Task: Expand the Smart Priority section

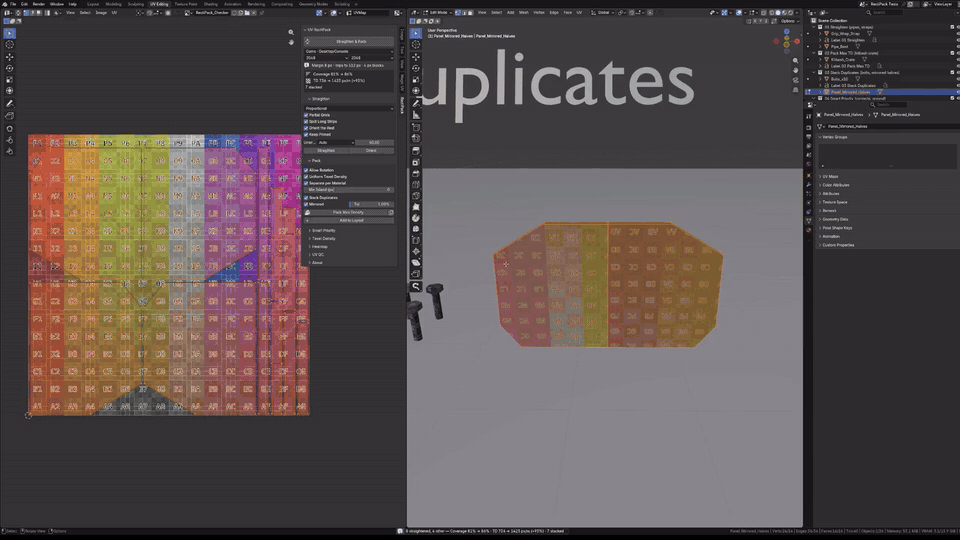Action: tap(323, 230)
